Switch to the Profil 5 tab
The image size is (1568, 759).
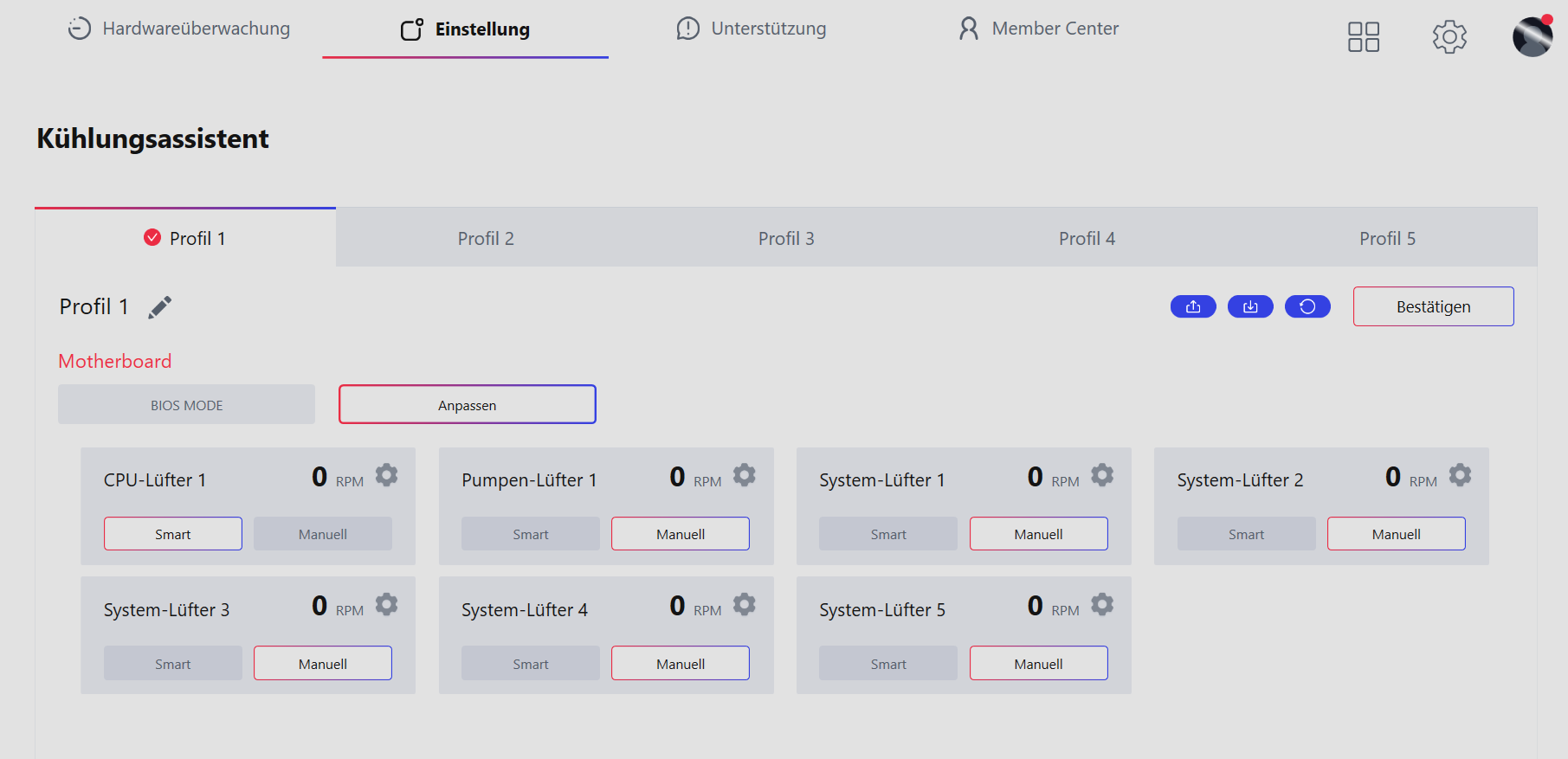(1387, 238)
